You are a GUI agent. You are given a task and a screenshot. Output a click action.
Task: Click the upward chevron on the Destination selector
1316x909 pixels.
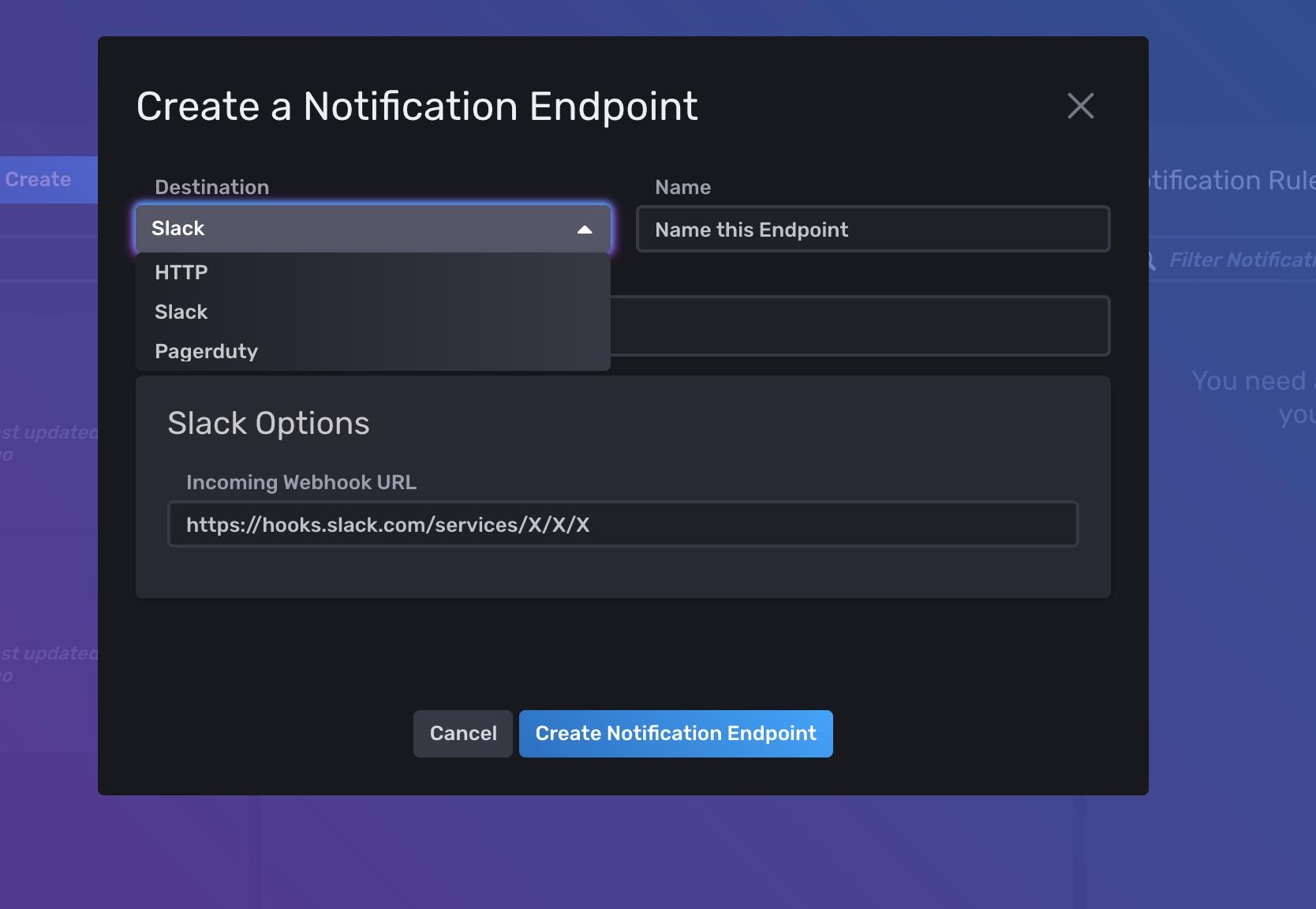click(585, 229)
